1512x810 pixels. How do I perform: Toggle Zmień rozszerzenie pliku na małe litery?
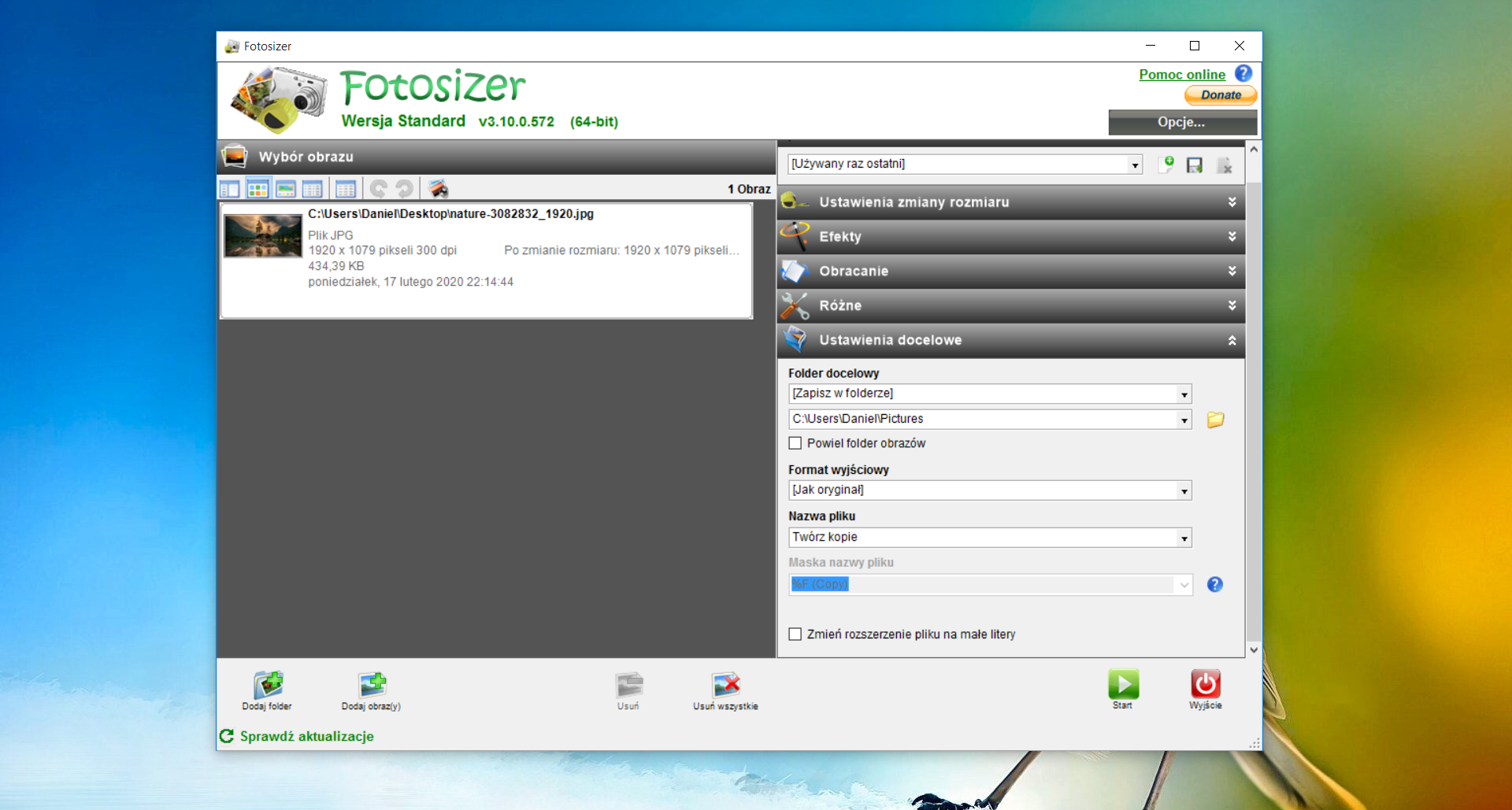point(795,634)
